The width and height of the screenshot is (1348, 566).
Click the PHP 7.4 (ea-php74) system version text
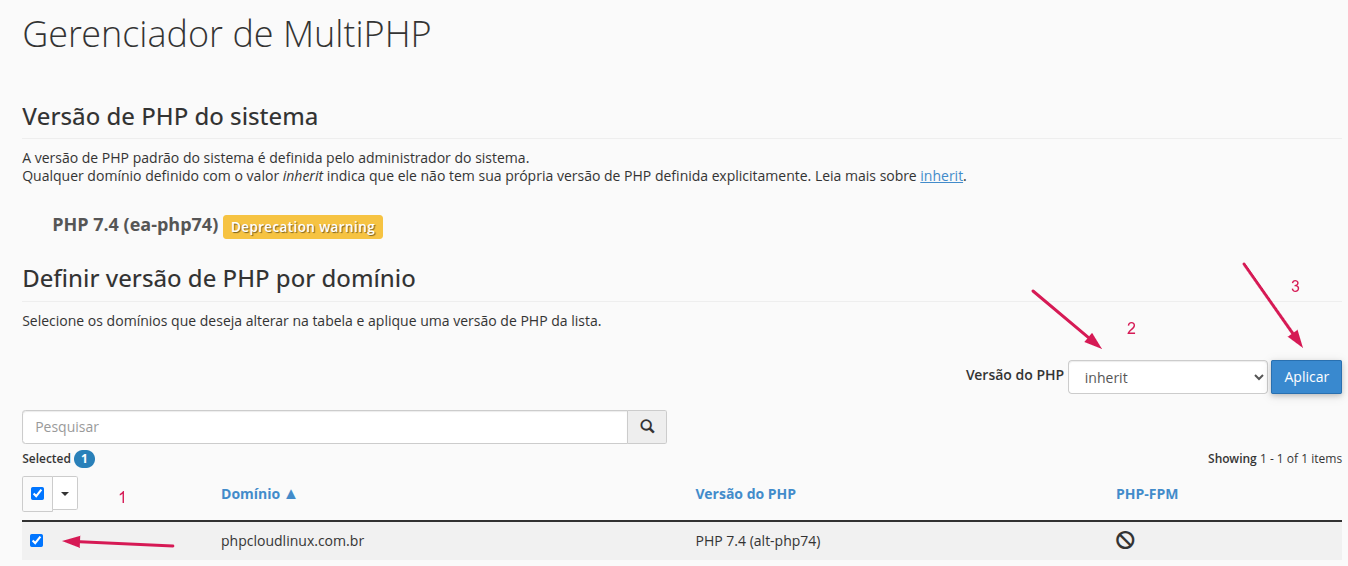pyautogui.click(x=135, y=225)
